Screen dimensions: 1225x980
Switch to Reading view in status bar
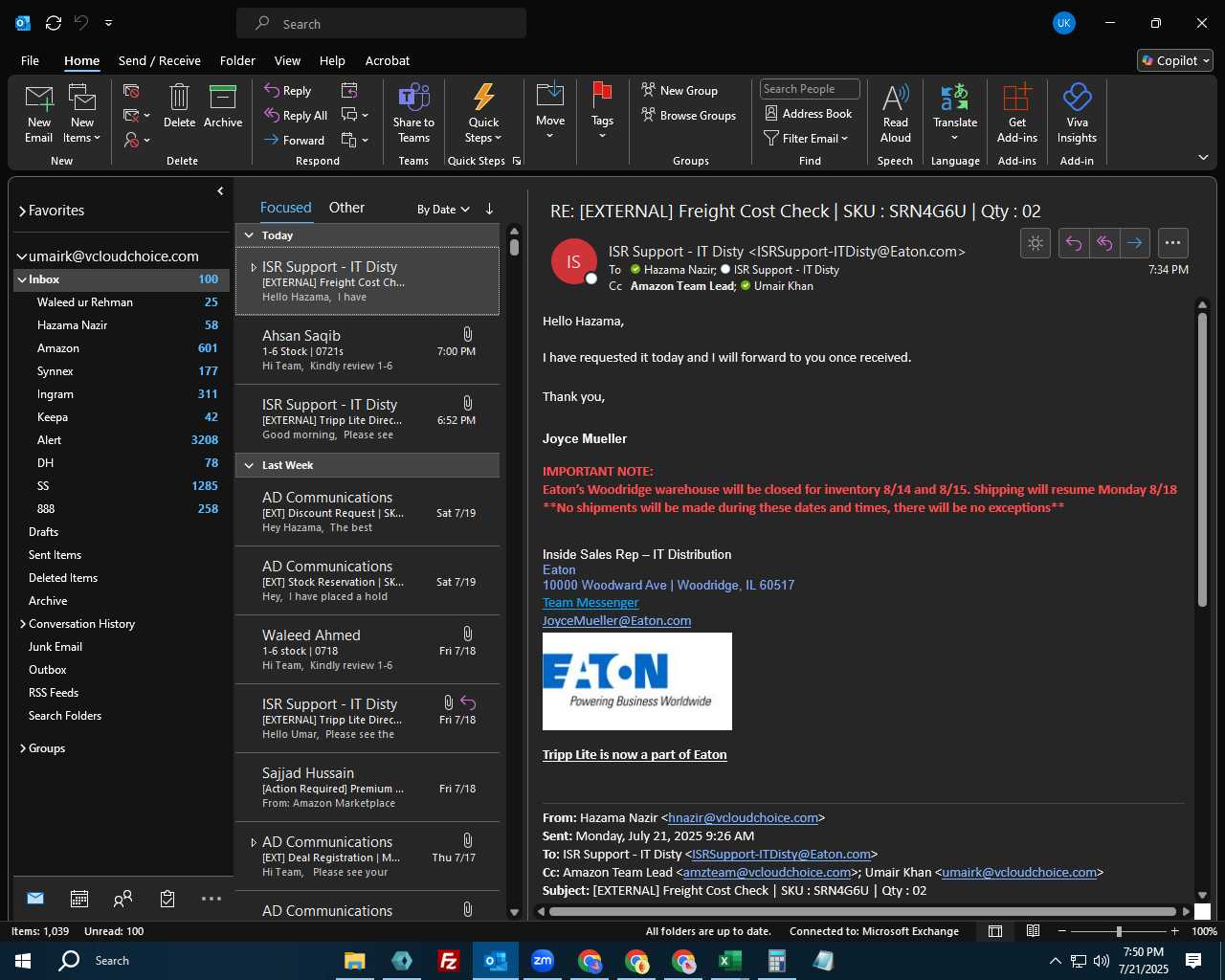(x=1034, y=931)
